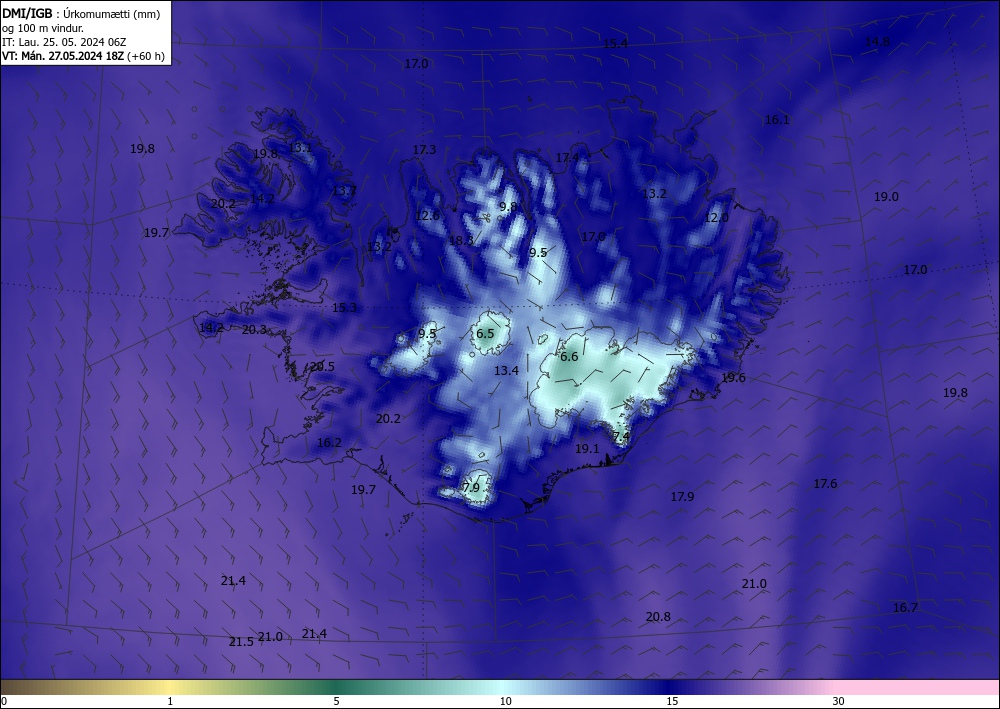Click the 19.1 value label
1000x709 pixels.
point(587,448)
